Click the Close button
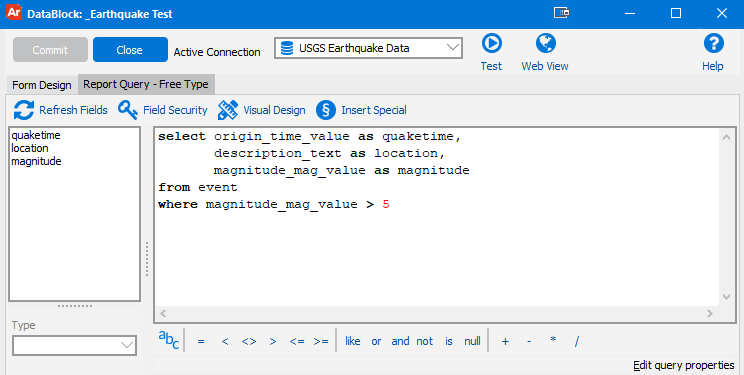The height and width of the screenshot is (375, 744). (130, 50)
